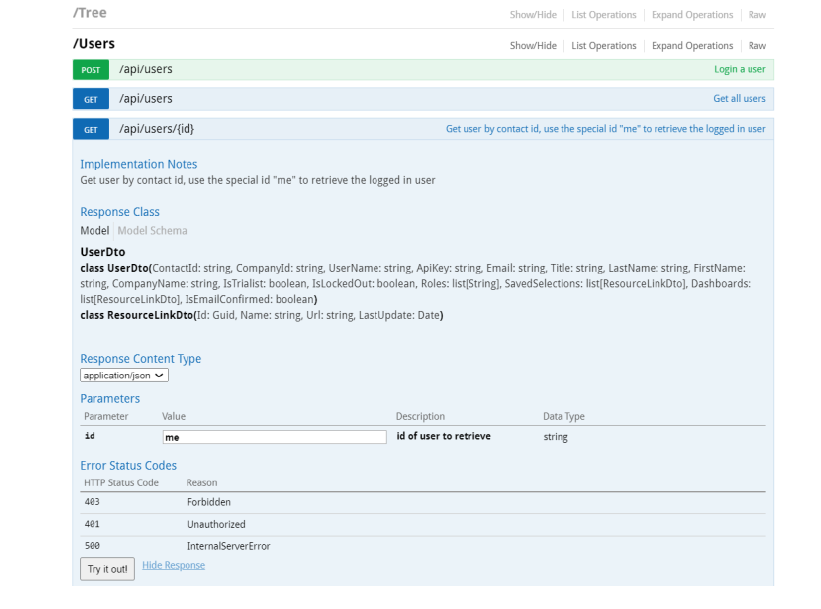
Task: List Operations for the Tree section
Action: point(604,15)
